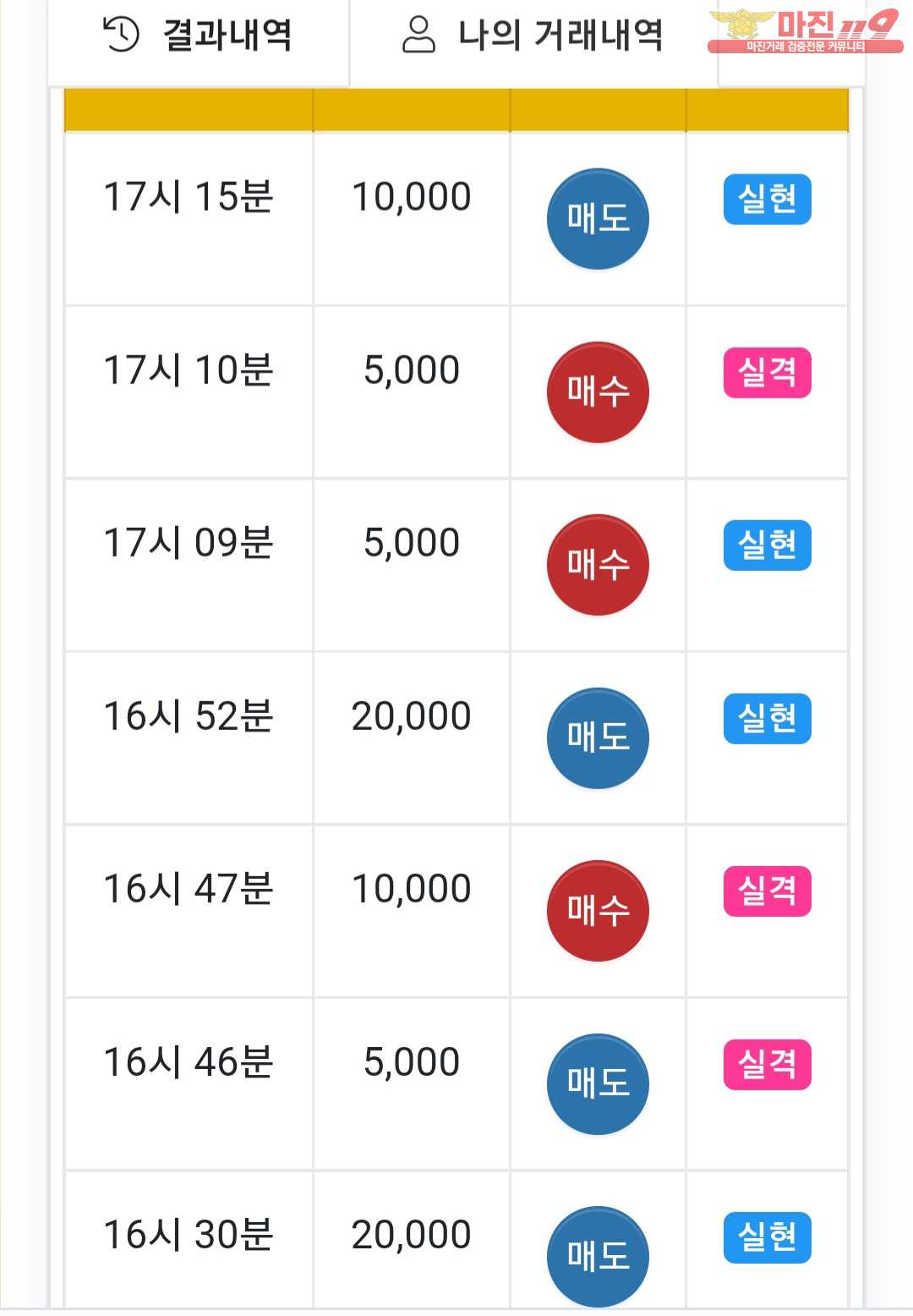Click 실현 badge for 17시 09분
The image size is (913, 1316).
click(767, 546)
